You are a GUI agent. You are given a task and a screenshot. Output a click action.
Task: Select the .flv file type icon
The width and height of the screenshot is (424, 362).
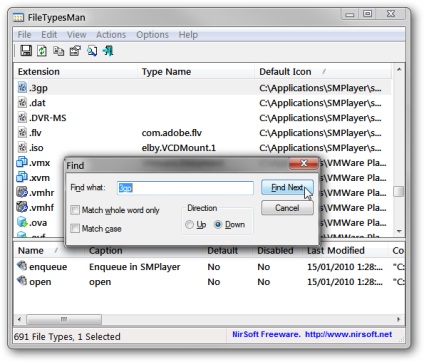(22, 133)
